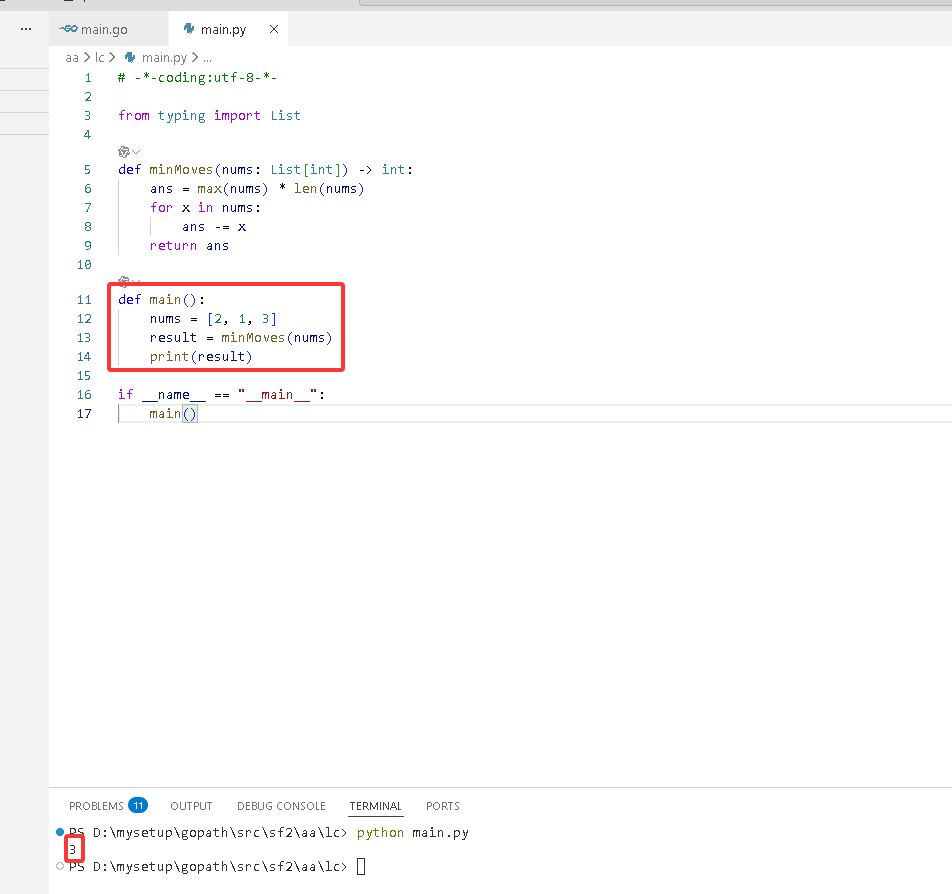Open the 'aa' breadcrumb folder
The height and width of the screenshot is (894, 952).
click(x=72, y=58)
